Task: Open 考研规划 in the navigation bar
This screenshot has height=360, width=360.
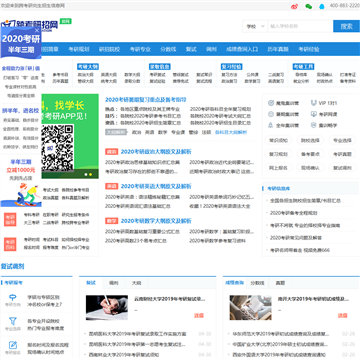Action: (x=79, y=49)
